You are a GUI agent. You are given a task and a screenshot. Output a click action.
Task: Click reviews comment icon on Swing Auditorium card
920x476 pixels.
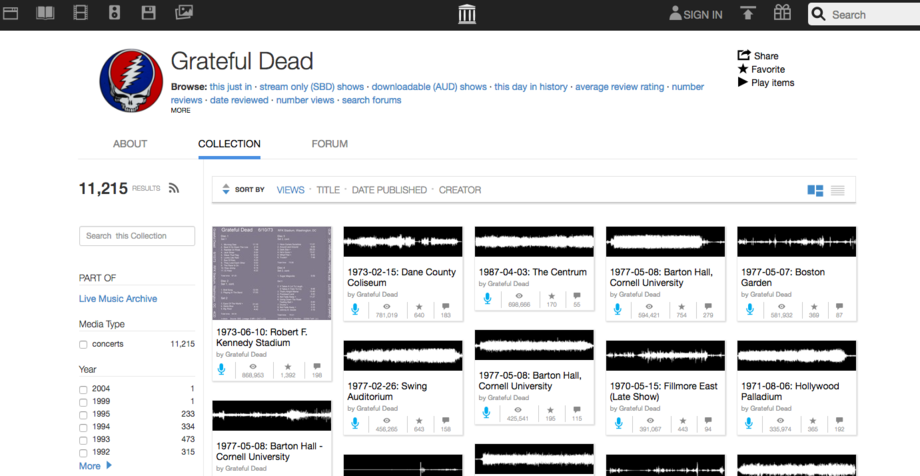click(x=445, y=421)
